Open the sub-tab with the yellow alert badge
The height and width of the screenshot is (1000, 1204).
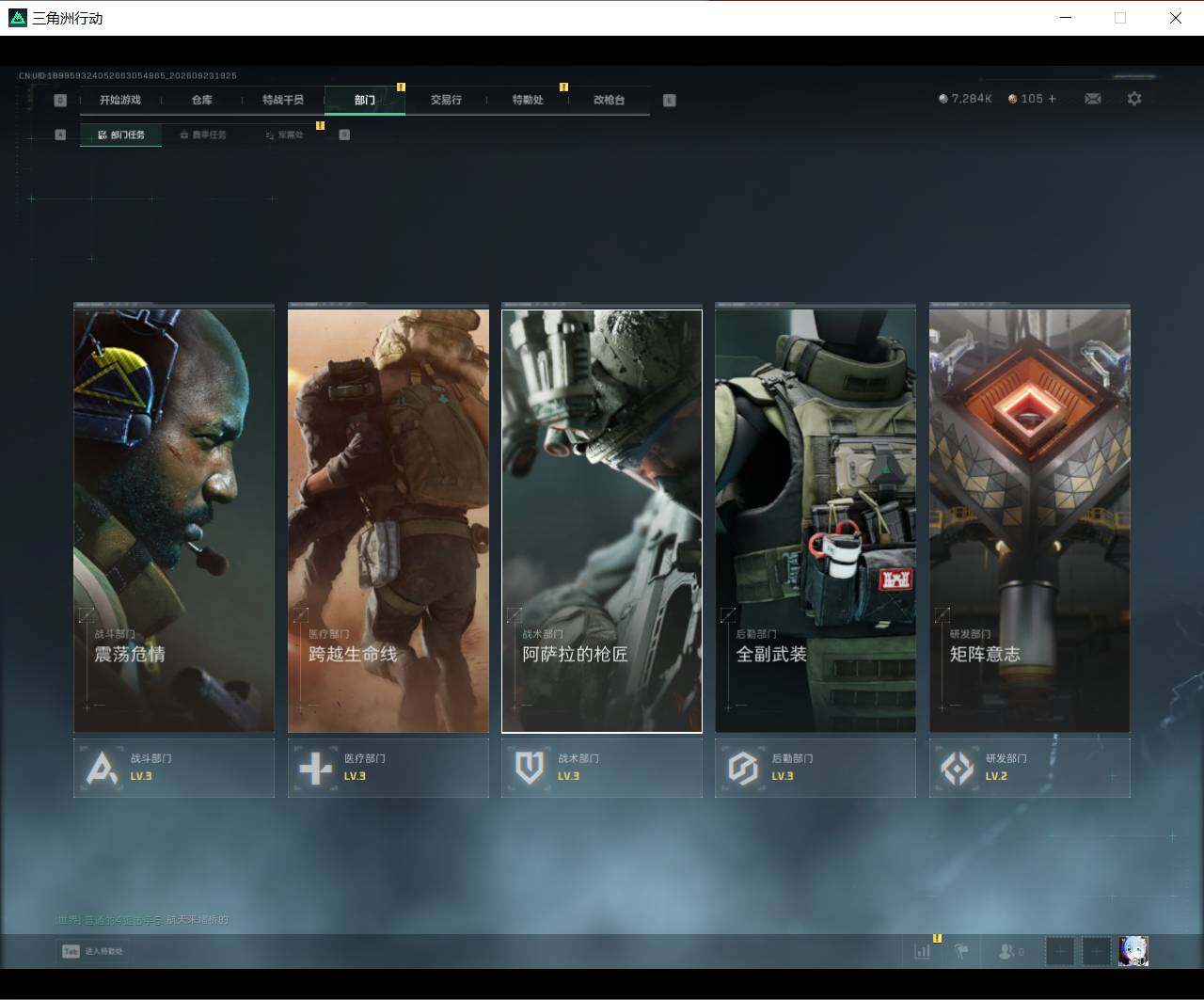click(x=284, y=135)
